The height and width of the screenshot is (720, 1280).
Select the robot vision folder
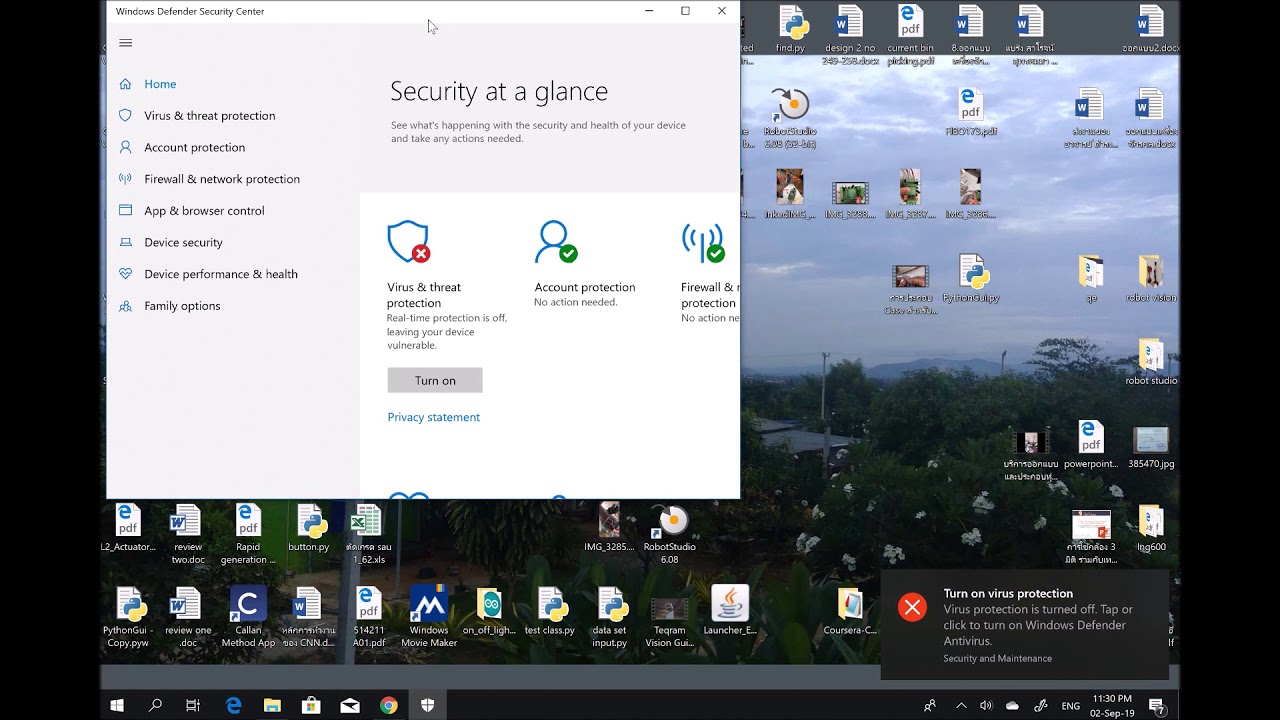point(1151,279)
